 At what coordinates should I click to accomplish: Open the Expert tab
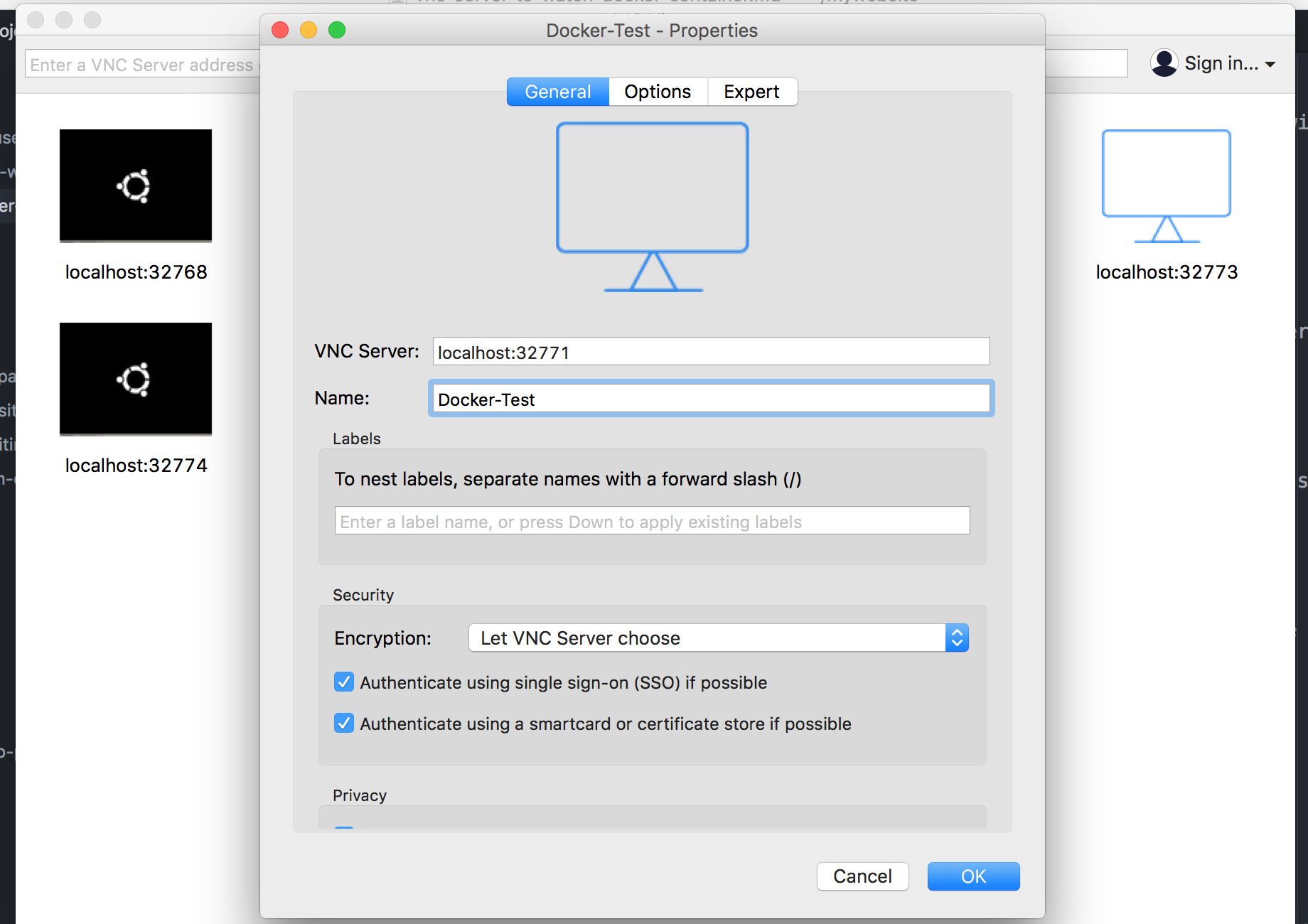751,92
